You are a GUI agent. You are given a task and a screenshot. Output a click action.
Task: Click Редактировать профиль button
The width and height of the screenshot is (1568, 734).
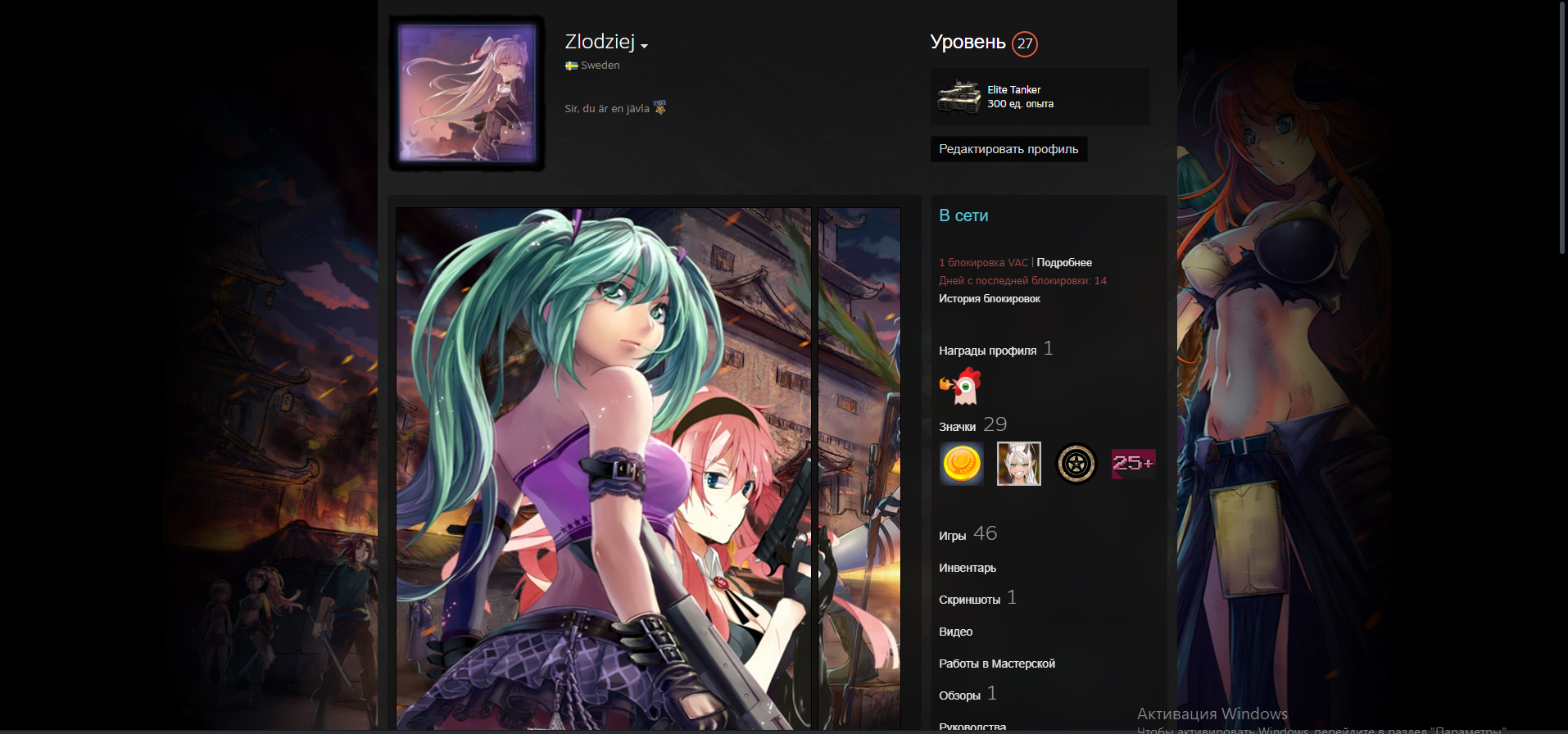[1008, 149]
